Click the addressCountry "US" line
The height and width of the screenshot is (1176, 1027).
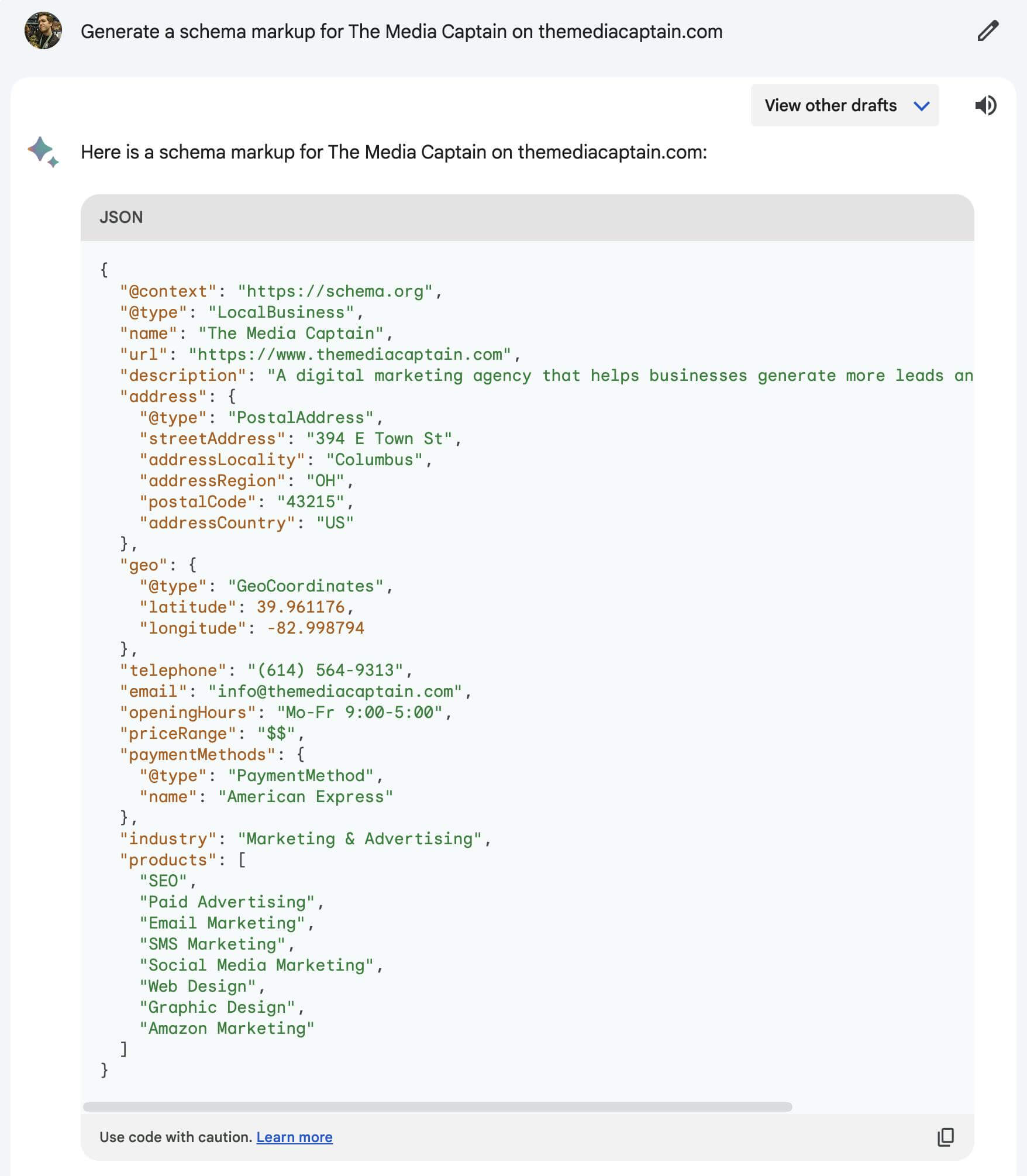pos(246,523)
